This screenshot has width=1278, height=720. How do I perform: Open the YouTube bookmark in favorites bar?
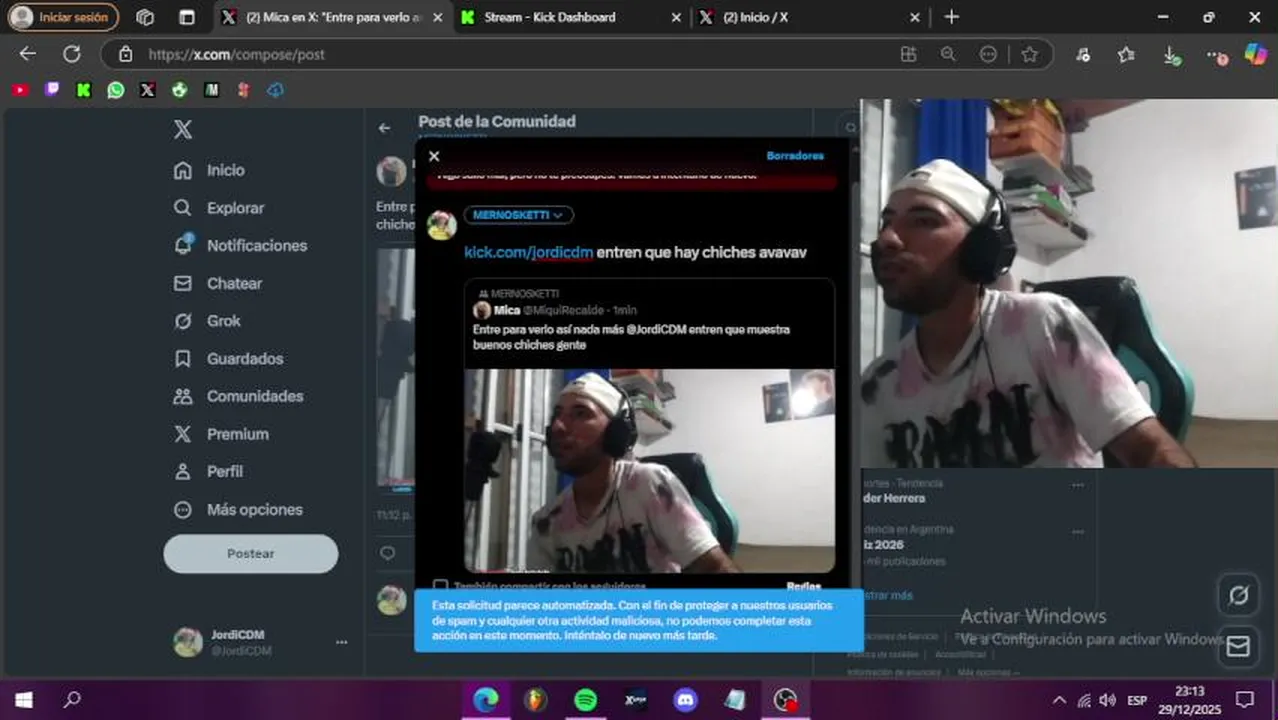[20, 90]
